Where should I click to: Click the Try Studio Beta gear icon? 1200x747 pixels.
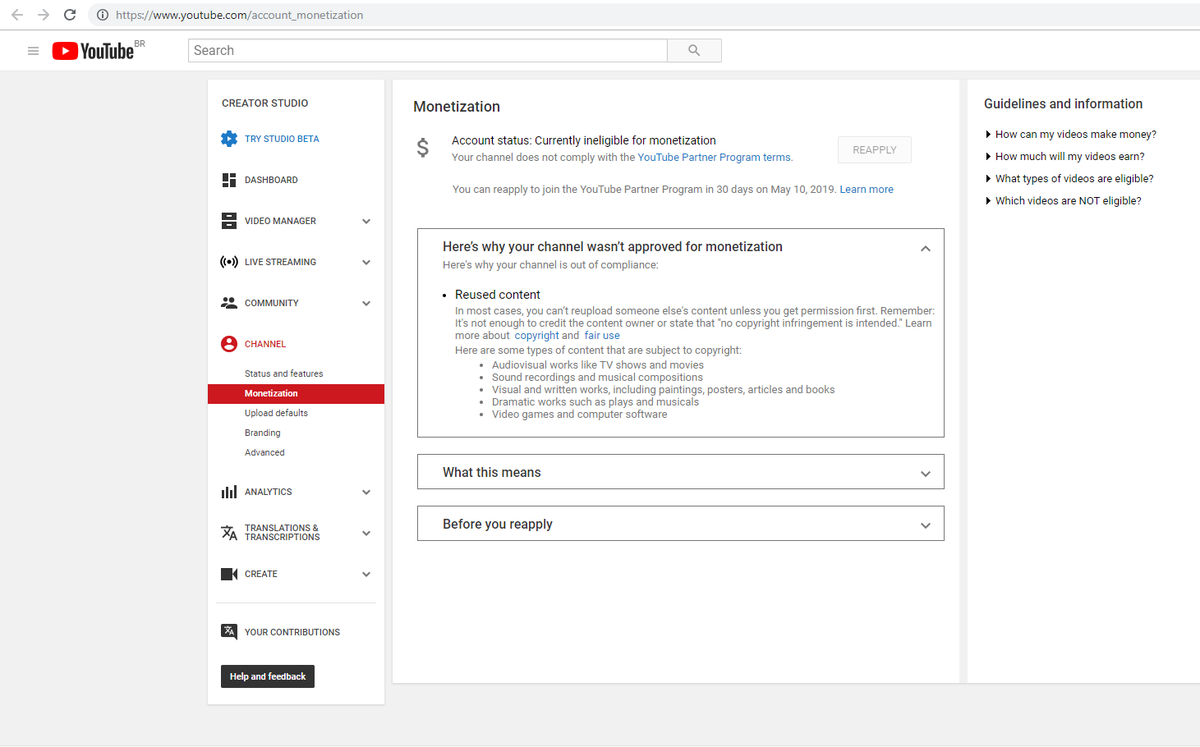tap(229, 139)
